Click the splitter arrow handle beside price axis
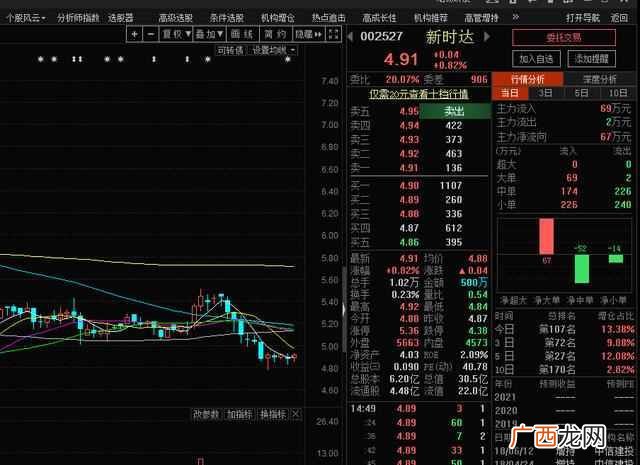 [344, 310]
